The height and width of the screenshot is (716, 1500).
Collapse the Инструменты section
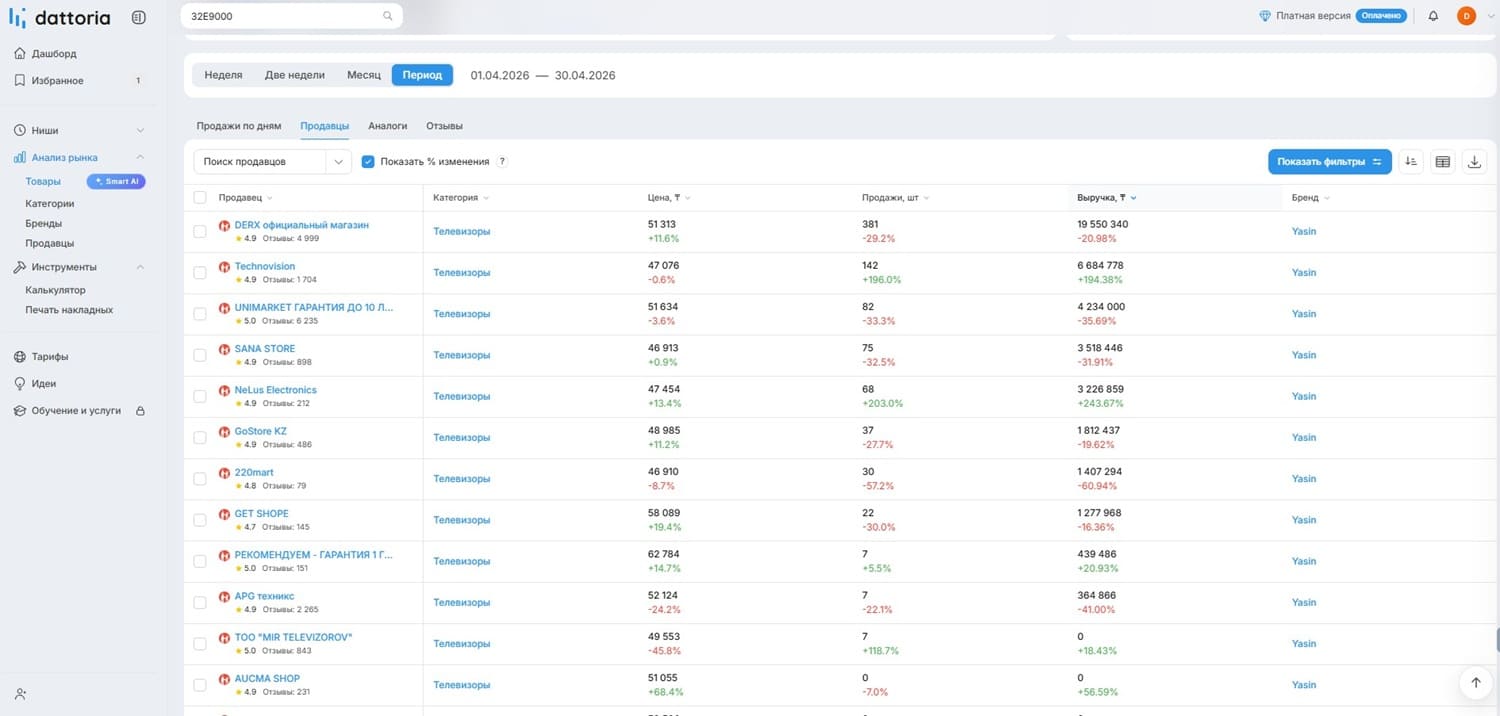(x=140, y=267)
